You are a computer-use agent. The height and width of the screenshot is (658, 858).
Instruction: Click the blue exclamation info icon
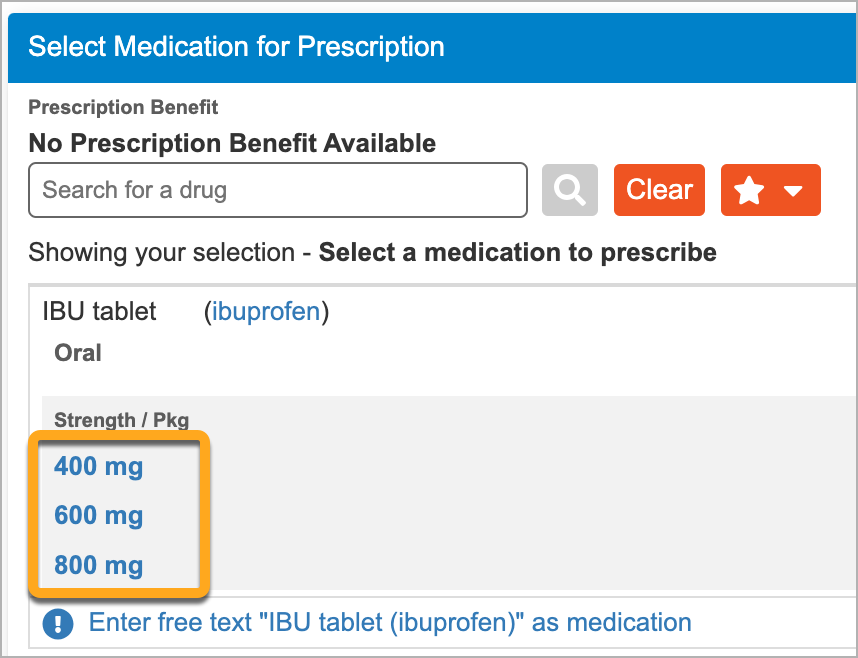click(x=58, y=624)
